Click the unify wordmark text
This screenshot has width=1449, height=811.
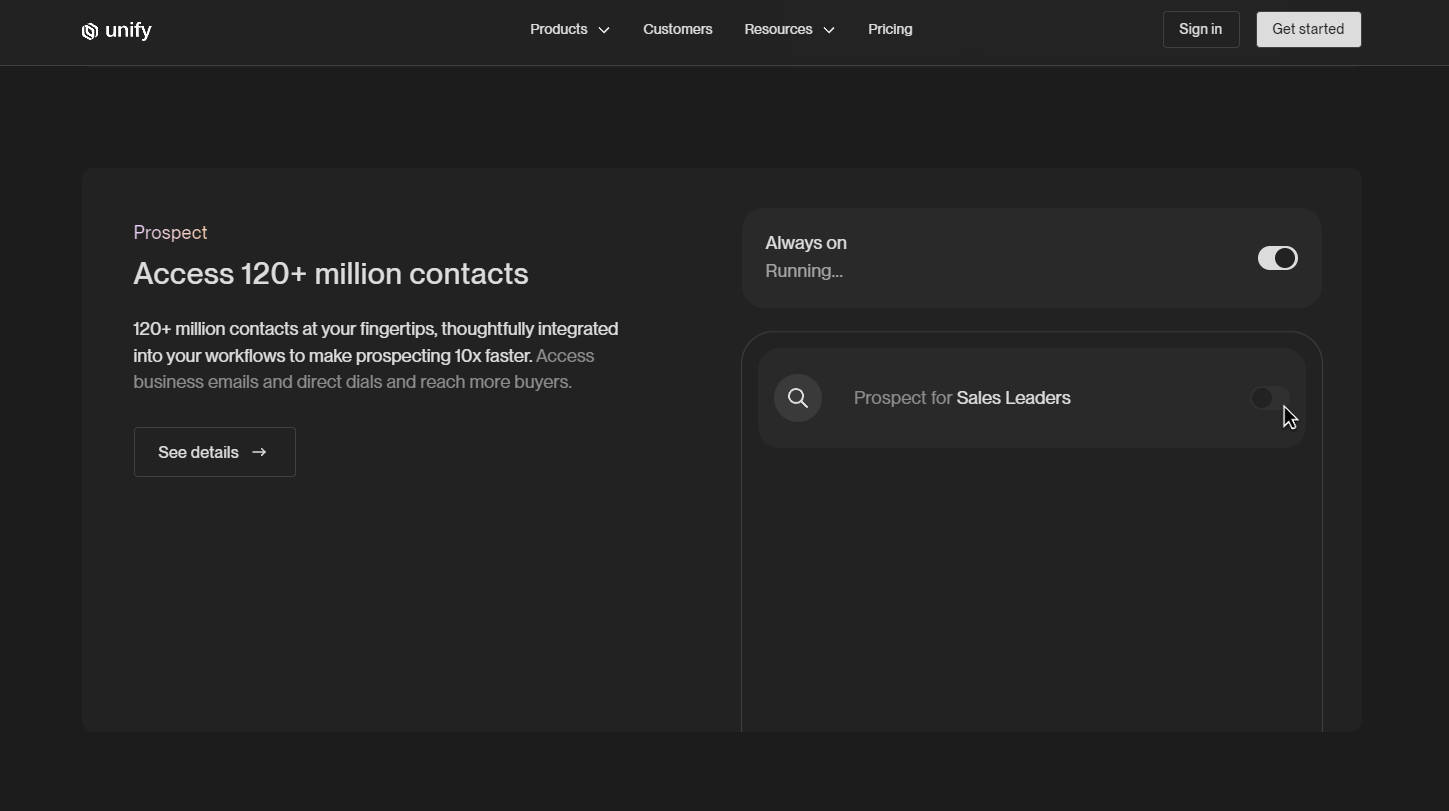(x=128, y=30)
